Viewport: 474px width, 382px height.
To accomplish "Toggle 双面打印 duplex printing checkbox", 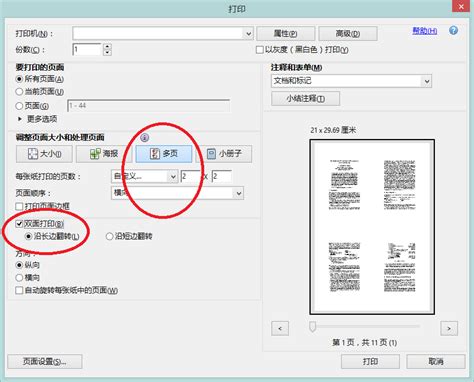I will pyautogui.click(x=19, y=224).
